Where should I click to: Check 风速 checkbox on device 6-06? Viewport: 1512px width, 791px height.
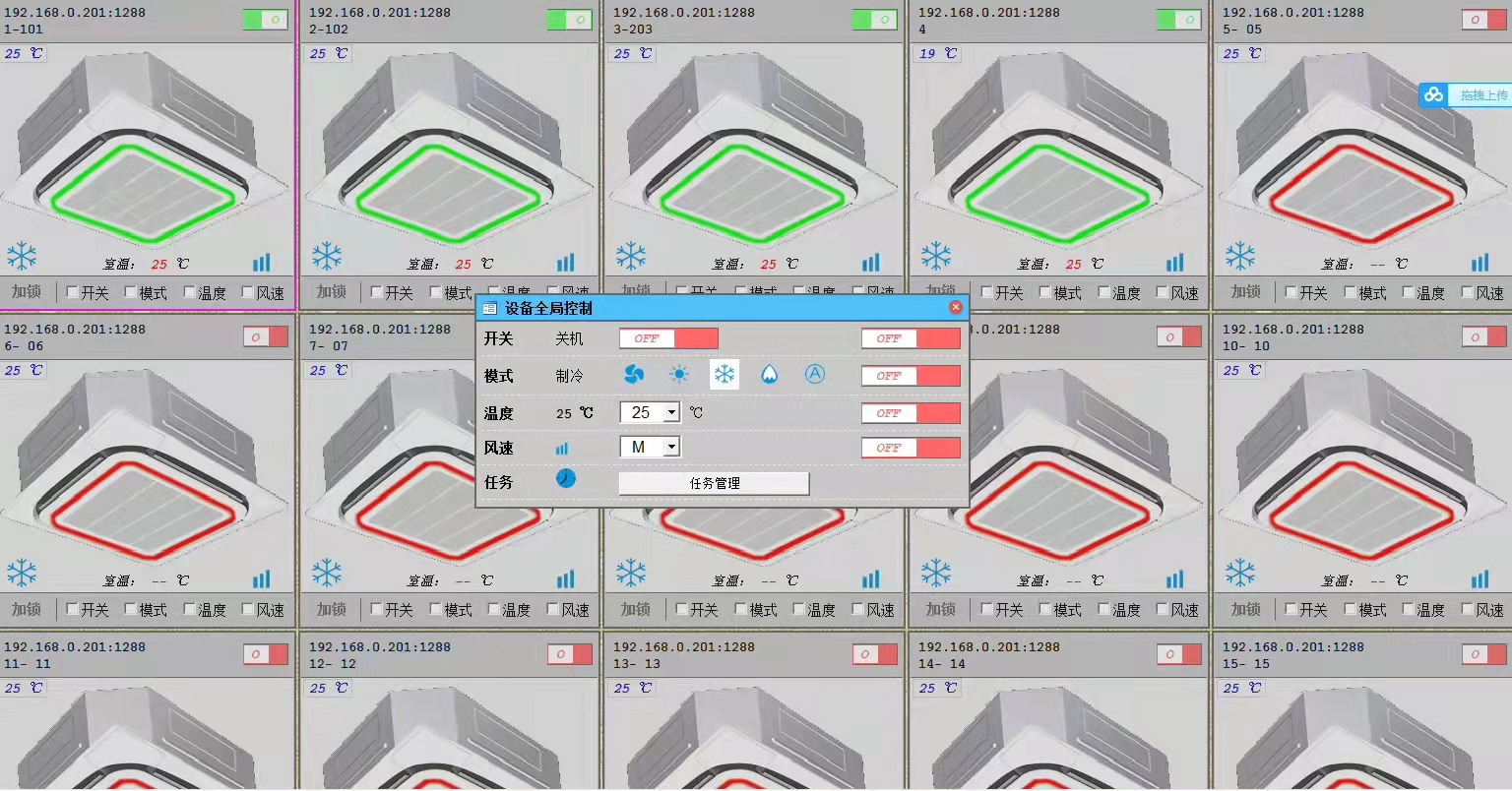click(x=248, y=609)
